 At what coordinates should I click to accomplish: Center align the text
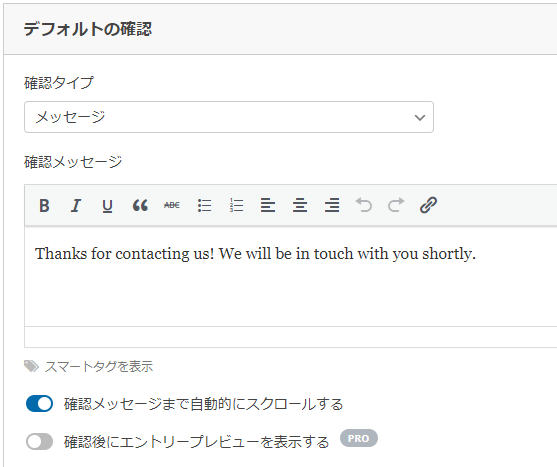tap(300, 205)
